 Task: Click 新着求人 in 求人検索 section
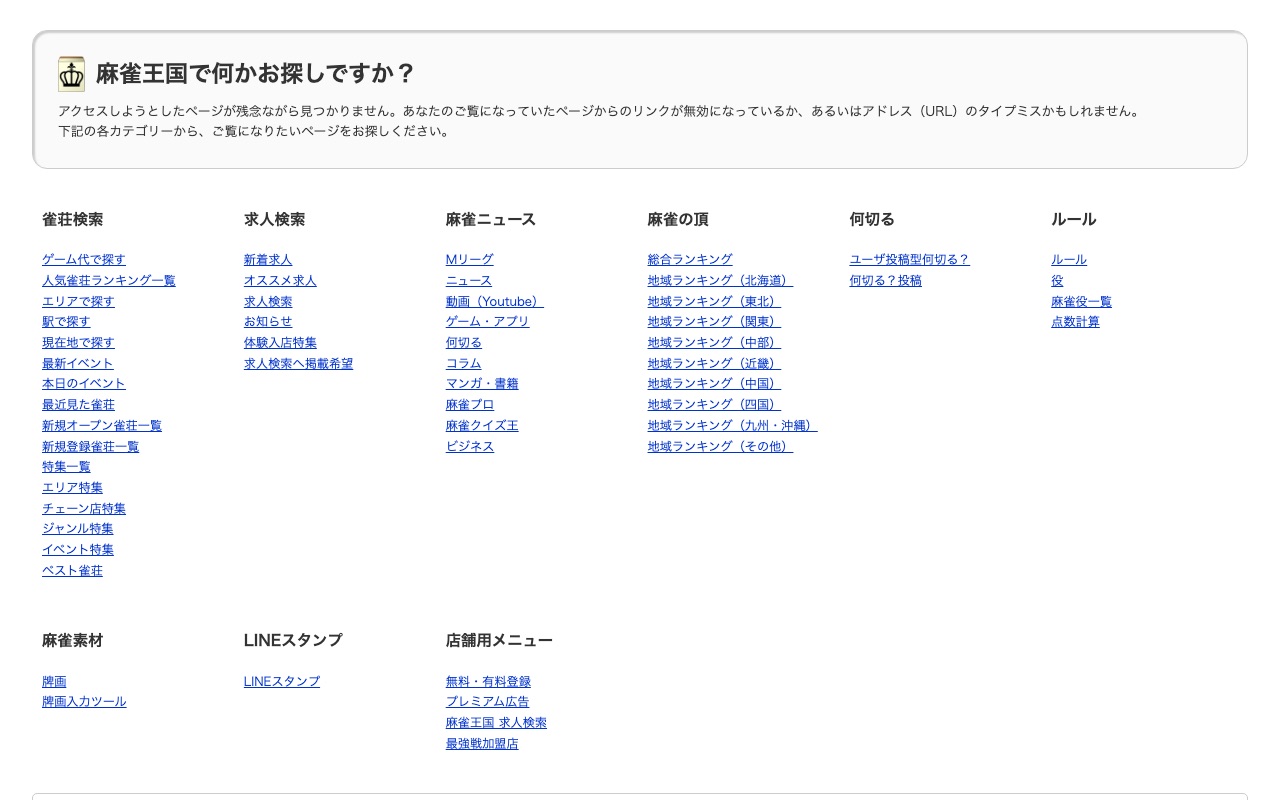(x=267, y=259)
